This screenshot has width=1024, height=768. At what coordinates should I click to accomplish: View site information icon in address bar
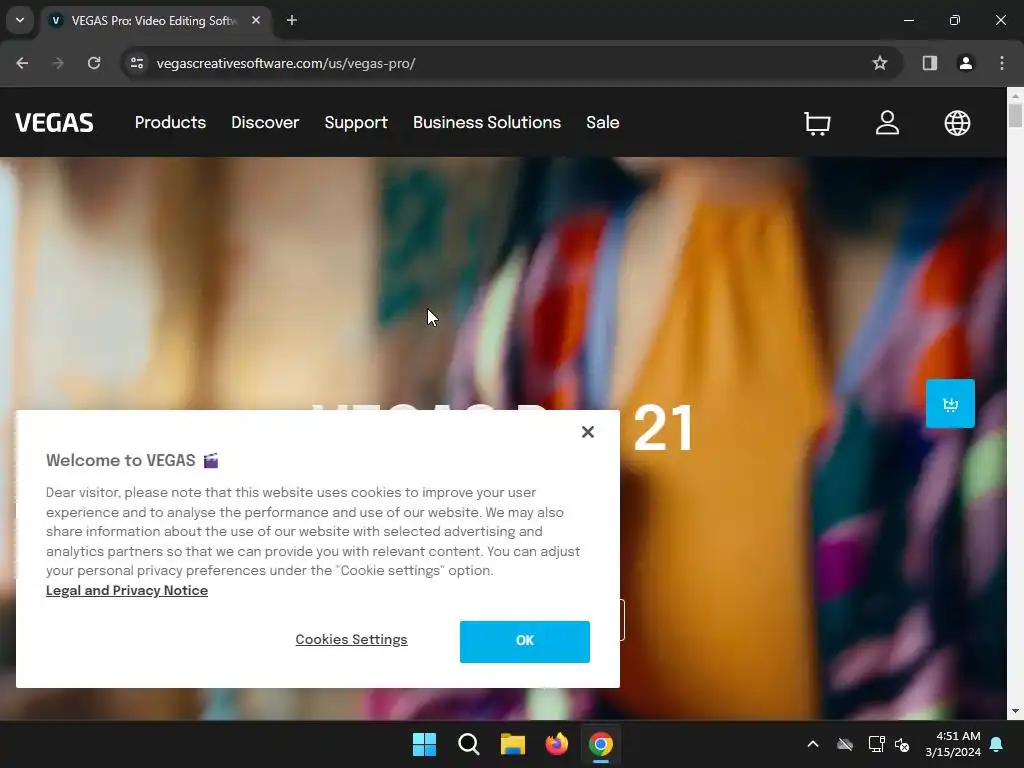click(x=137, y=63)
